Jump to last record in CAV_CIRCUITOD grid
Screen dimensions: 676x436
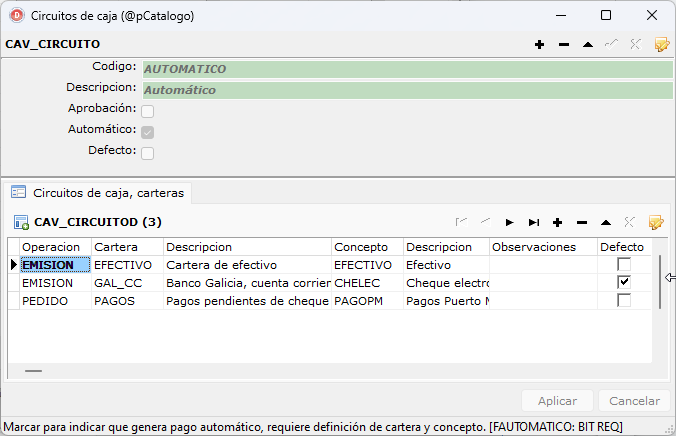(534, 222)
